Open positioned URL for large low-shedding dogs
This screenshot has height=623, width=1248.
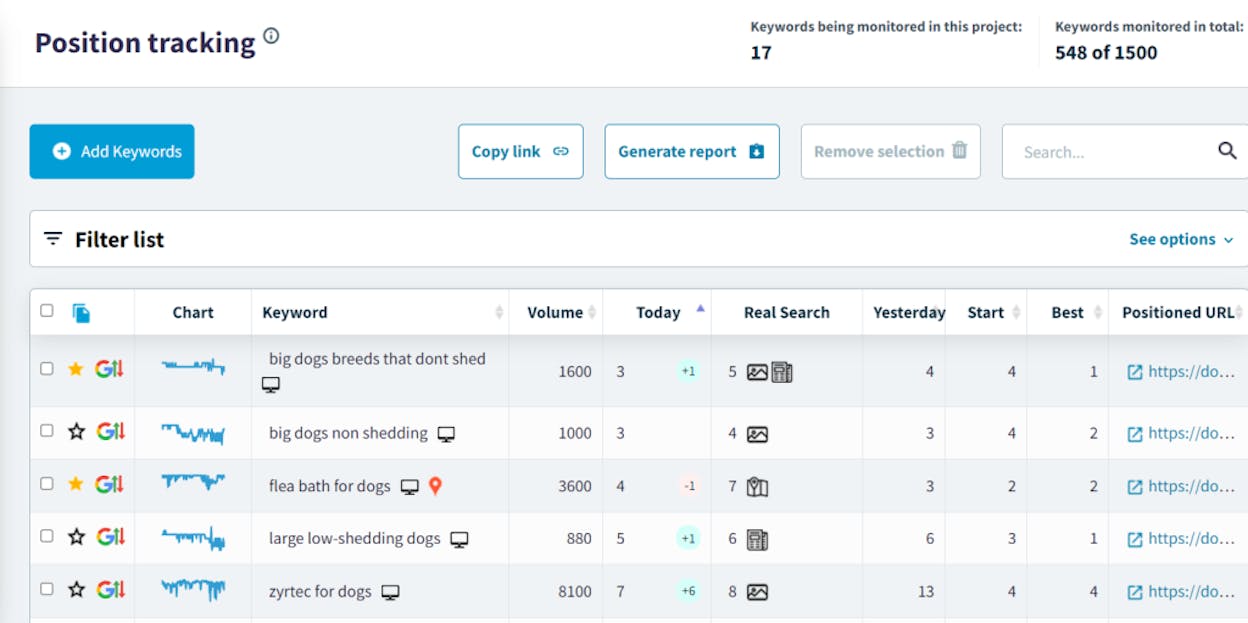click(x=1181, y=538)
